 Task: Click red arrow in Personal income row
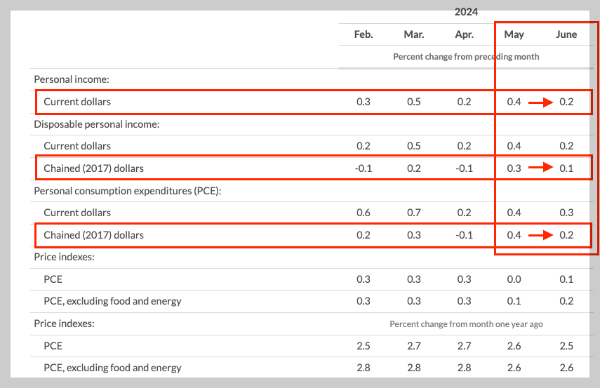540,102
